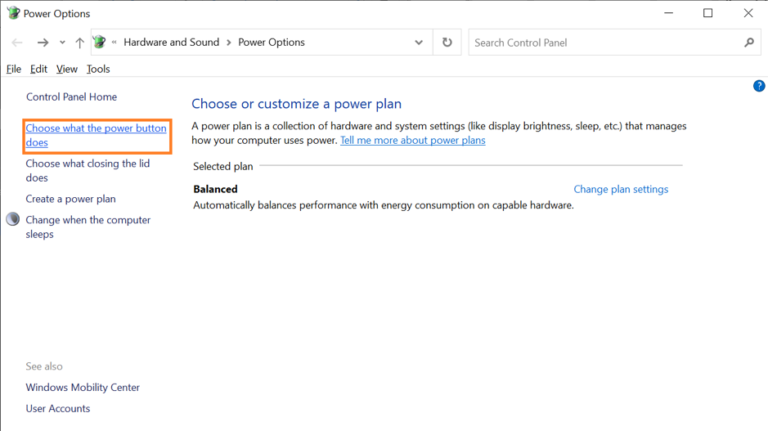The width and height of the screenshot is (768, 431).
Task: Open help via blue question mark
Action: point(758,87)
